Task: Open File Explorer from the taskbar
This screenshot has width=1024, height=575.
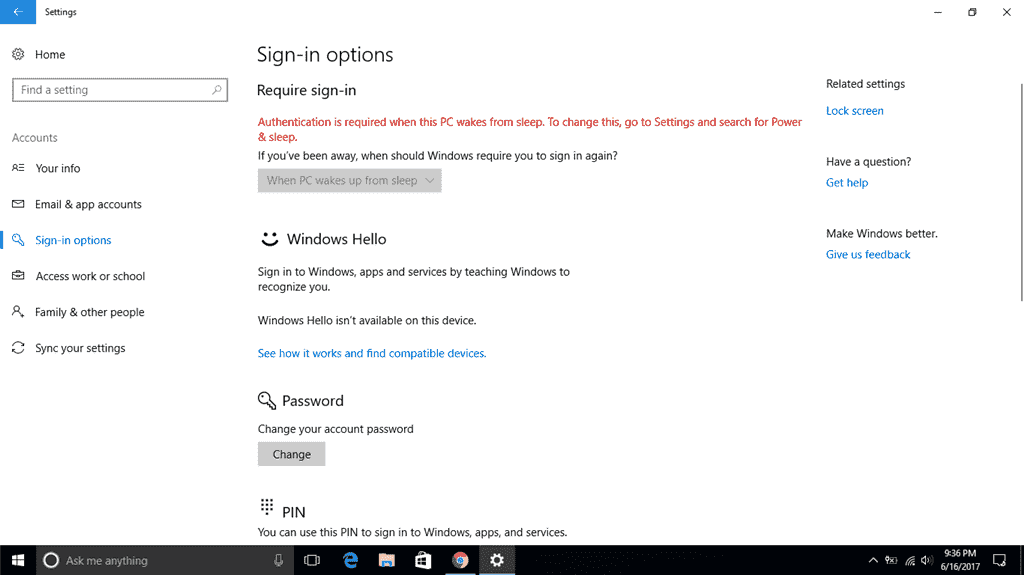Action: (387, 560)
